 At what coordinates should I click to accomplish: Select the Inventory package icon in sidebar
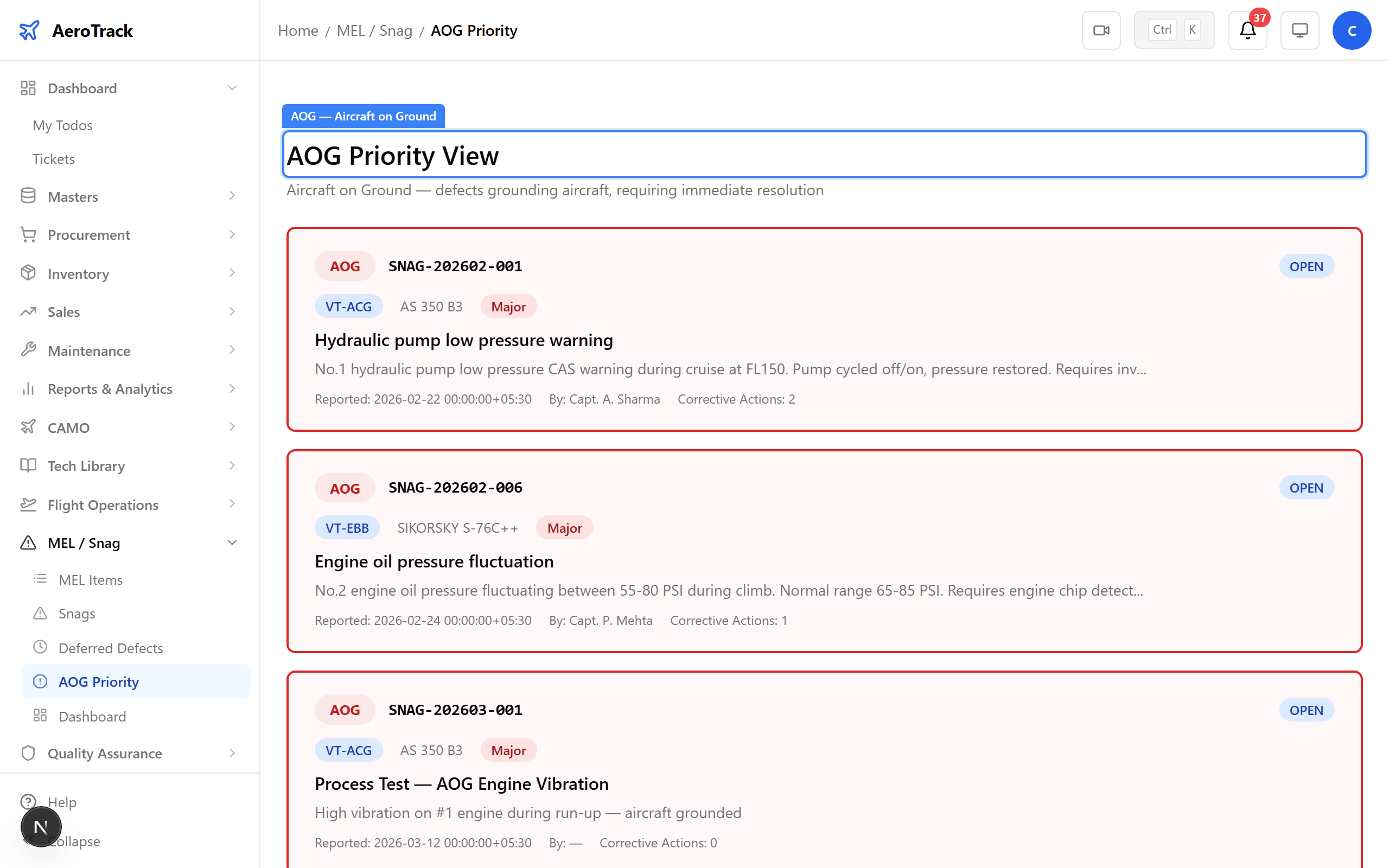(28, 273)
